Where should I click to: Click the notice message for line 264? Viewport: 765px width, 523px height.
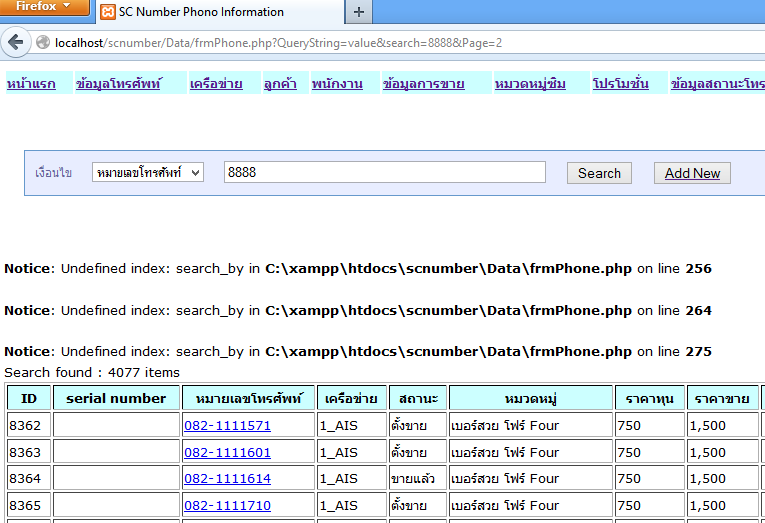click(x=358, y=311)
